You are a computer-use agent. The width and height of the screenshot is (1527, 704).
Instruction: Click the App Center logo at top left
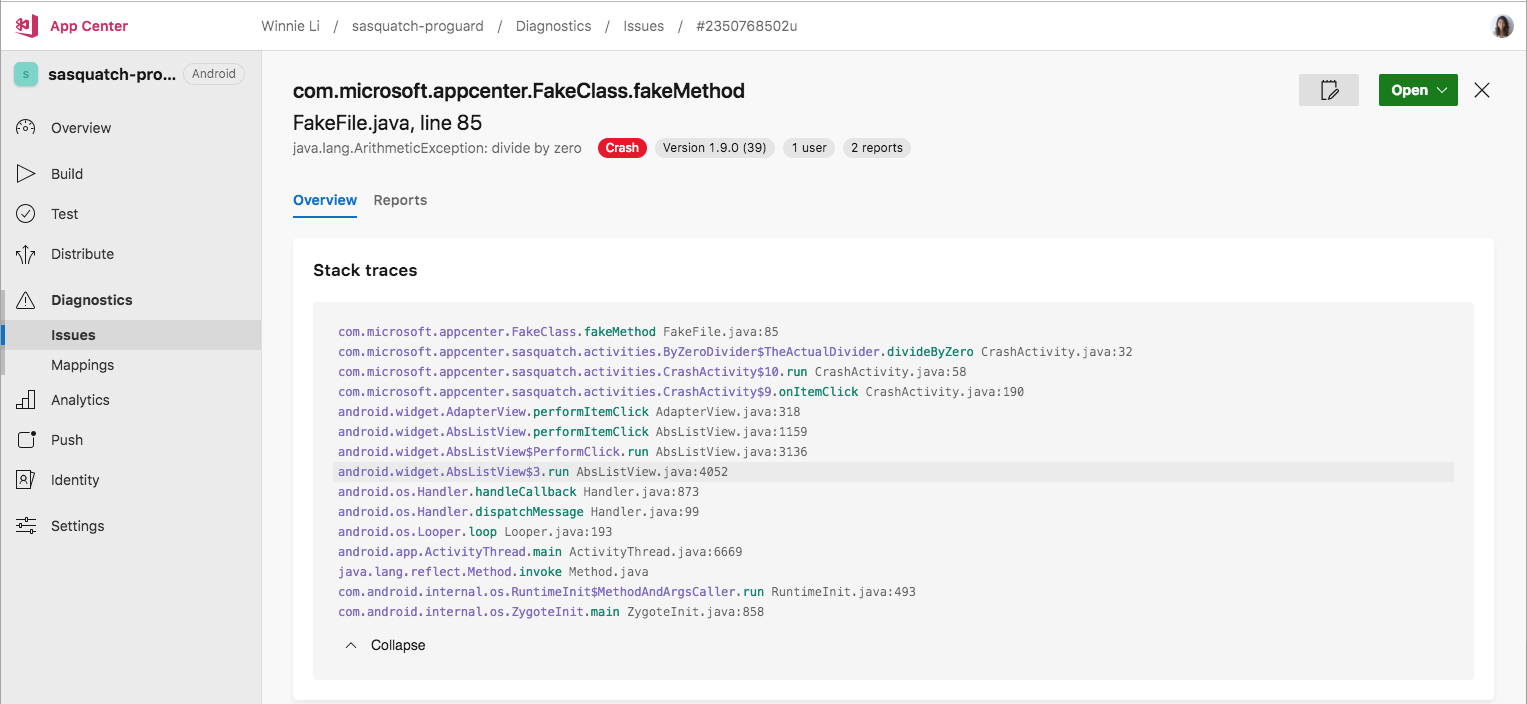point(24,25)
